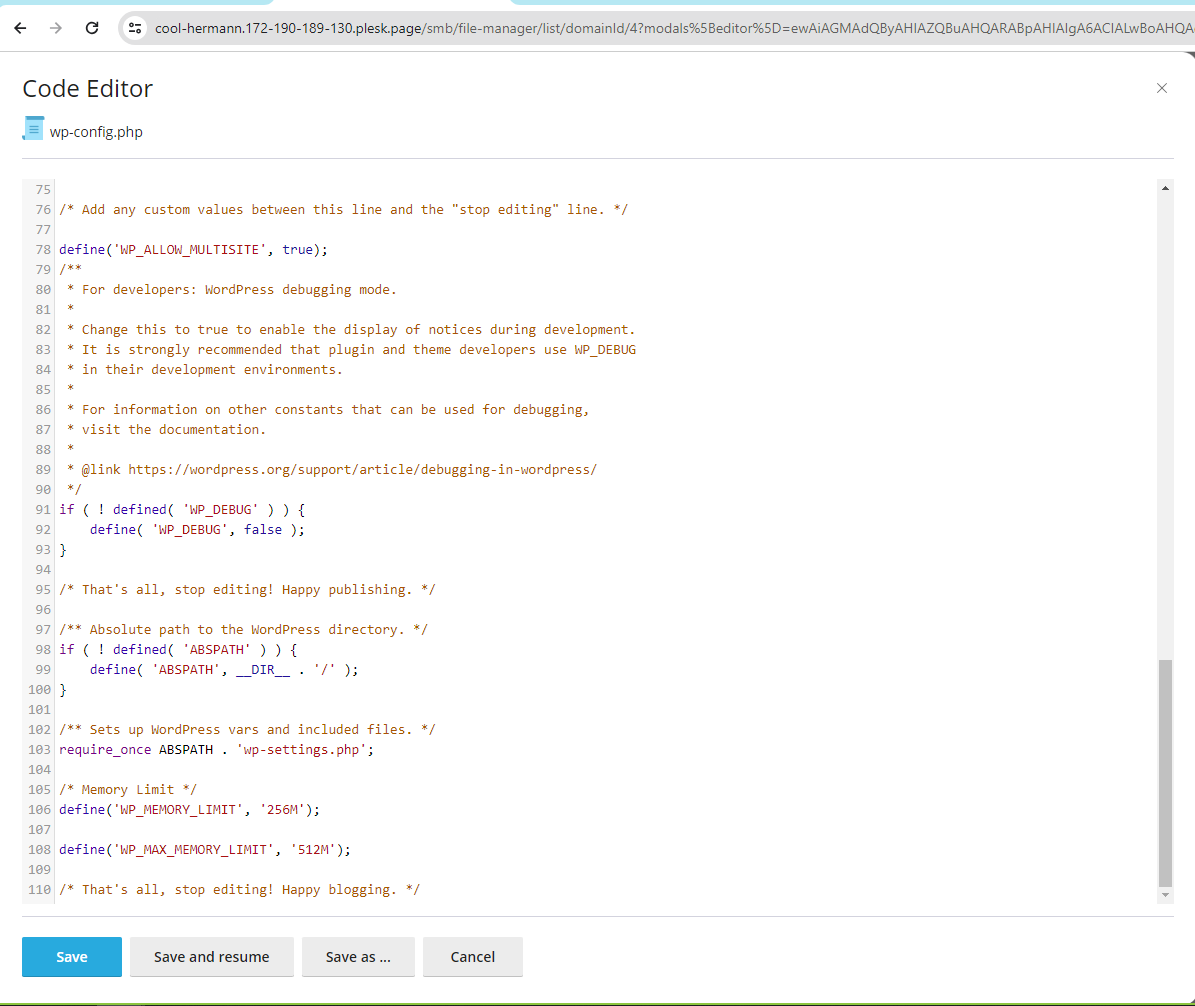
Task: Click line 86 'For information on' comment
Action: (328, 409)
